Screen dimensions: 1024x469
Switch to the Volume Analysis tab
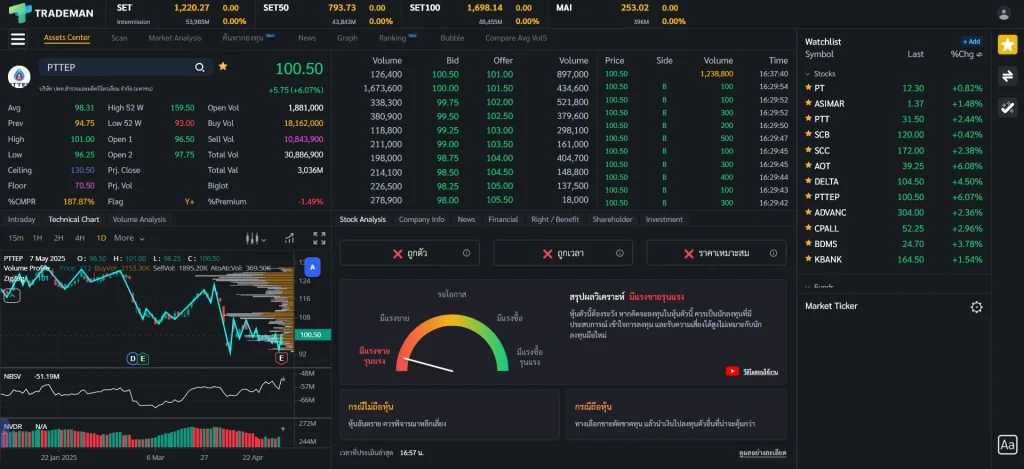pyautogui.click(x=139, y=219)
